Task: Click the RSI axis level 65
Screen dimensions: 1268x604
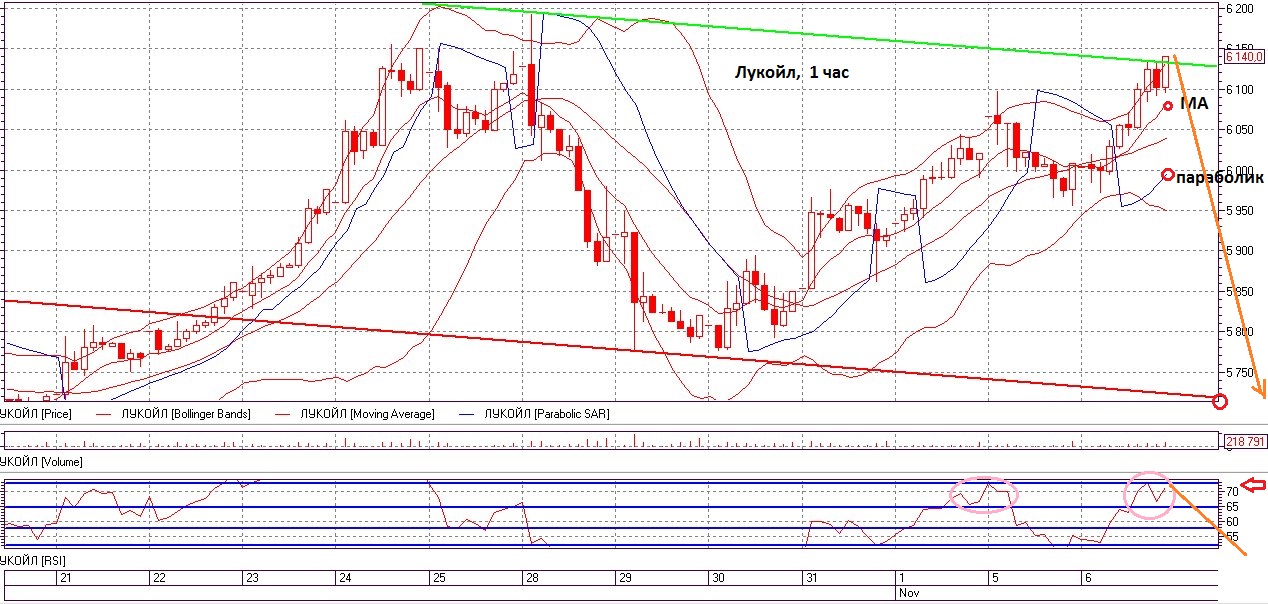Action: click(1232, 507)
